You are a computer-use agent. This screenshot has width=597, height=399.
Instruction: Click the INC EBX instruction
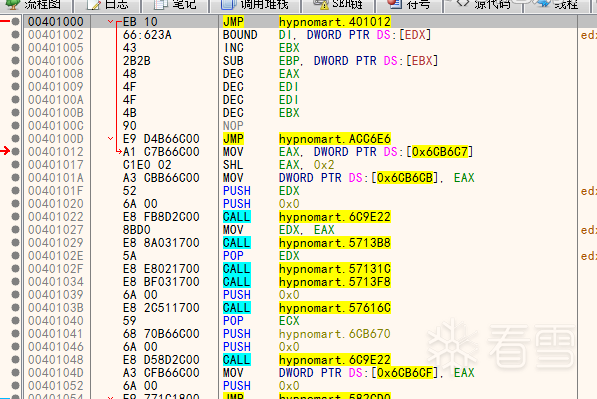click(x=261, y=48)
